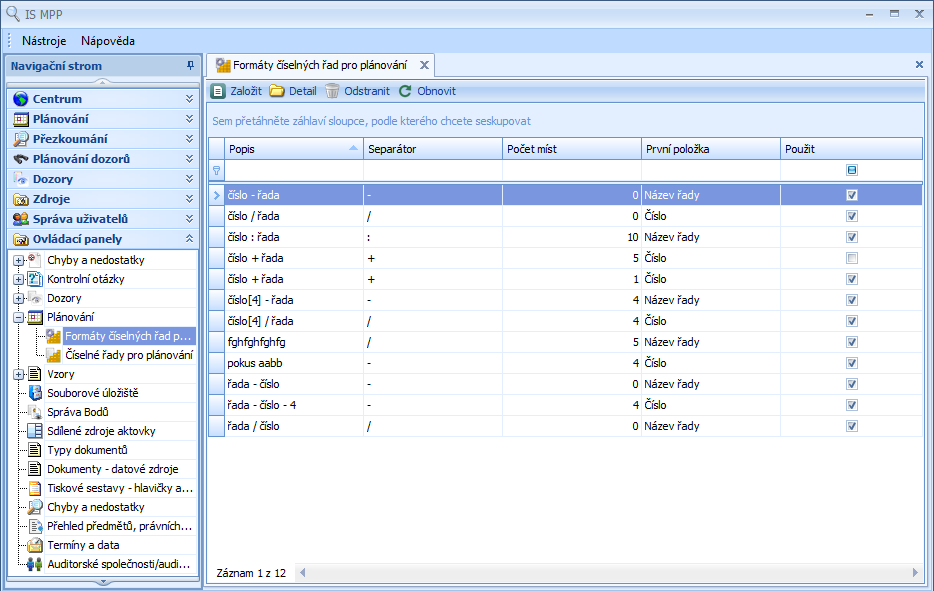Expand the Centrum navigation group chevron
934x591 pixels.
coord(189,99)
